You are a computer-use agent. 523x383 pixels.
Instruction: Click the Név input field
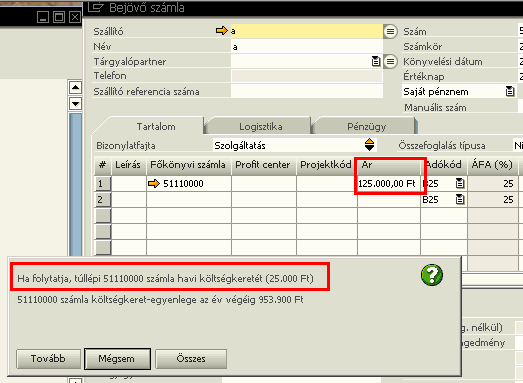307,46
